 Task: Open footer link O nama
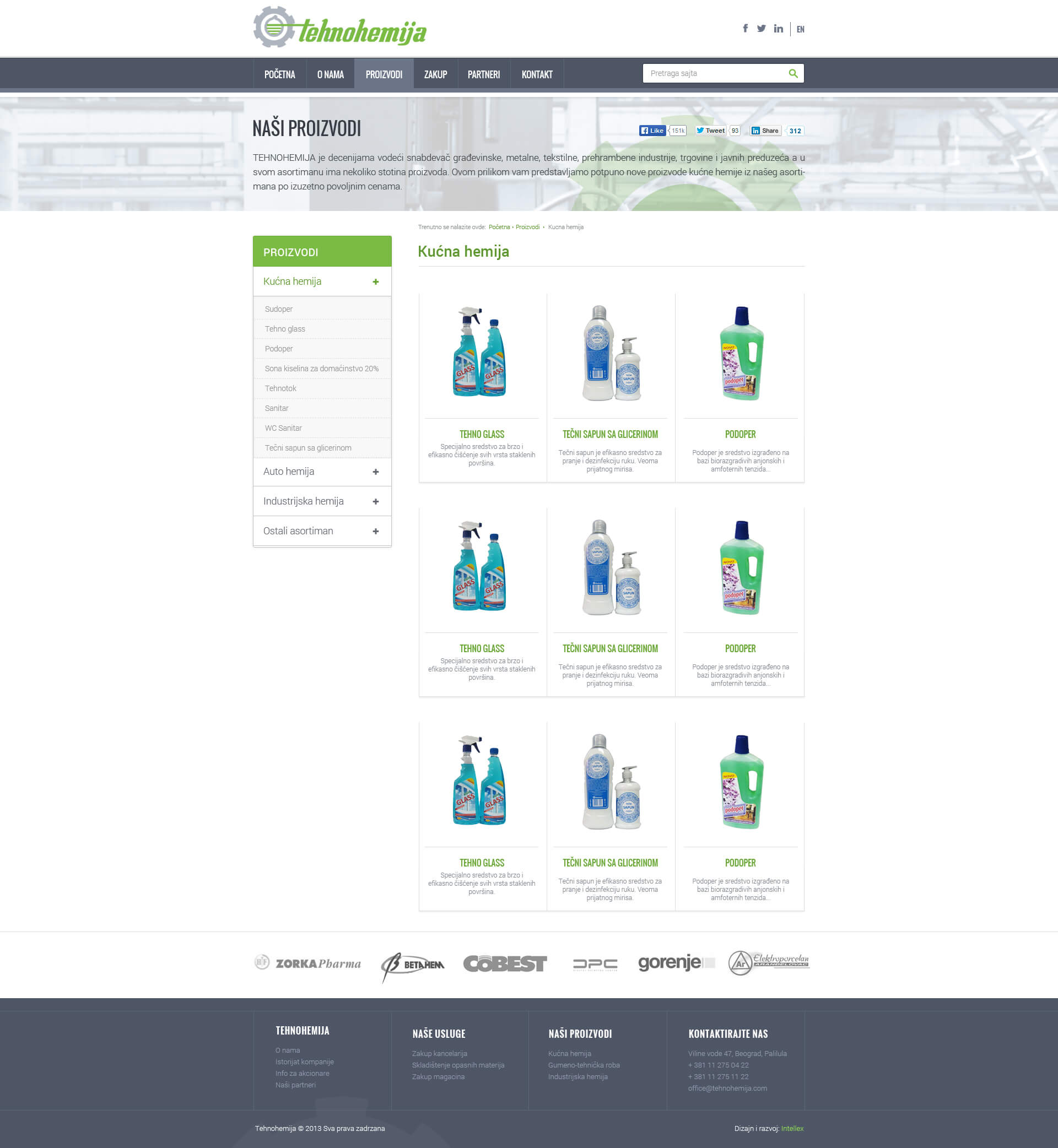(288, 1050)
